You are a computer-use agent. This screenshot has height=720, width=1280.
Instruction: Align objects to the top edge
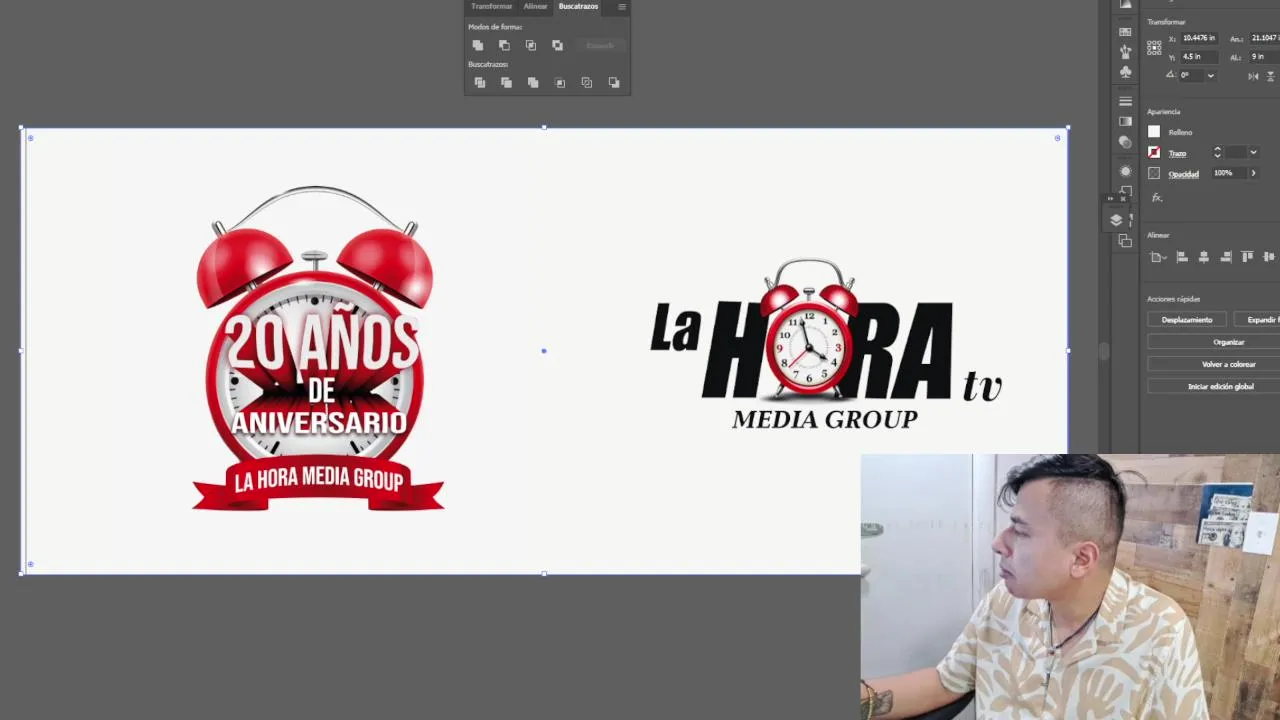click(x=1247, y=257)
